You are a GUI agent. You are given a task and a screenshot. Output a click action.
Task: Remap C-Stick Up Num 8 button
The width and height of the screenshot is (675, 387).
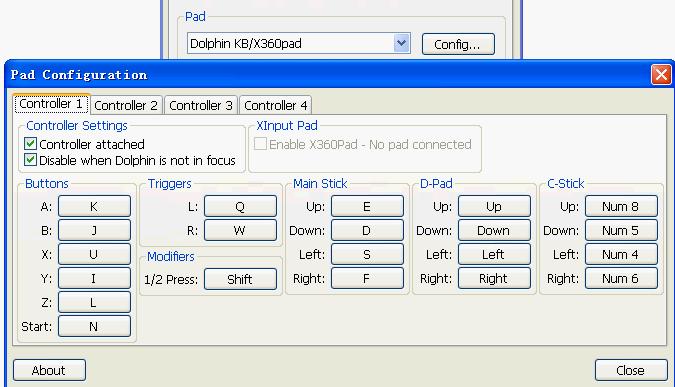click(x=621, y=206)
